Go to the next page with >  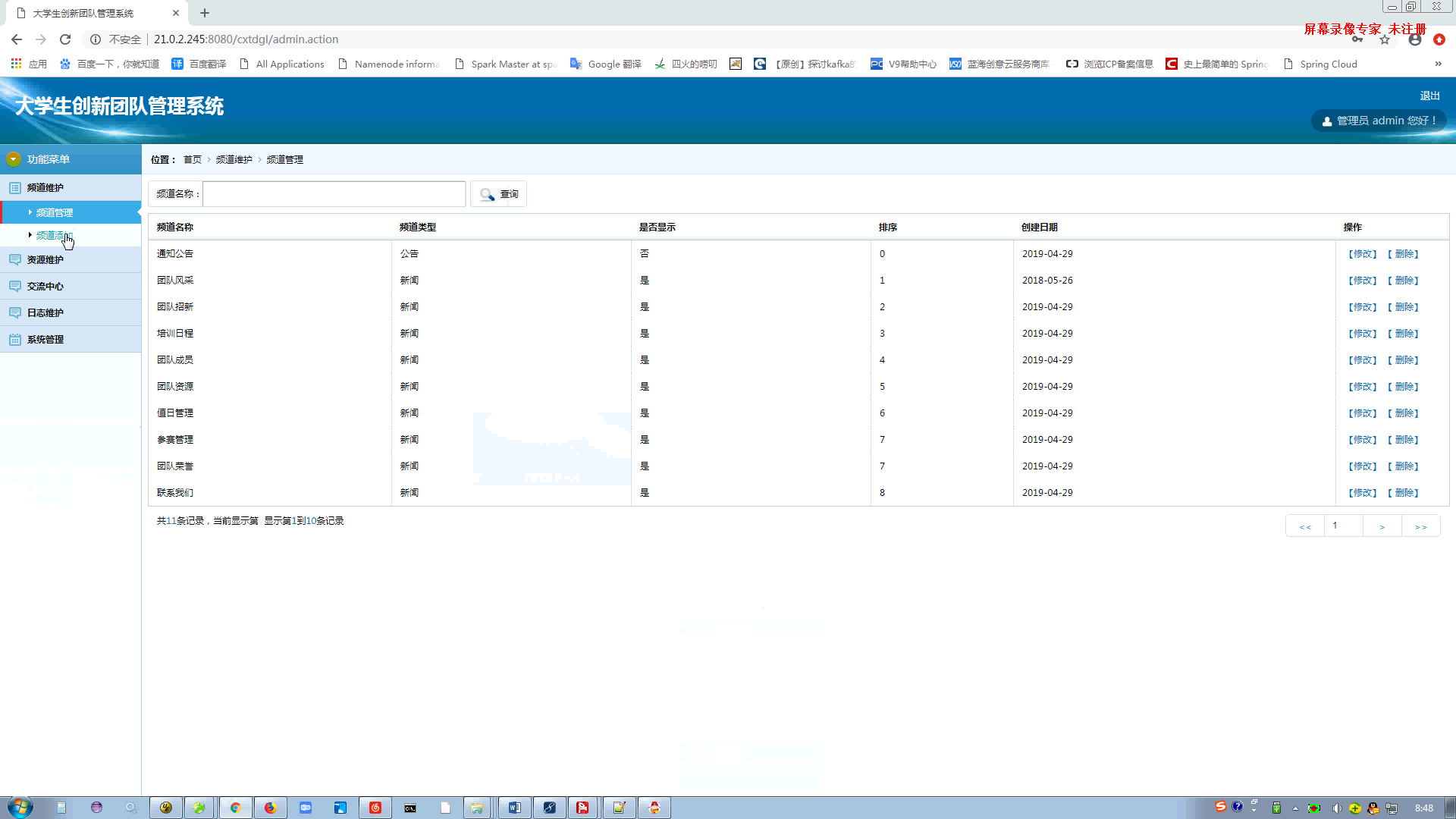1382,526
